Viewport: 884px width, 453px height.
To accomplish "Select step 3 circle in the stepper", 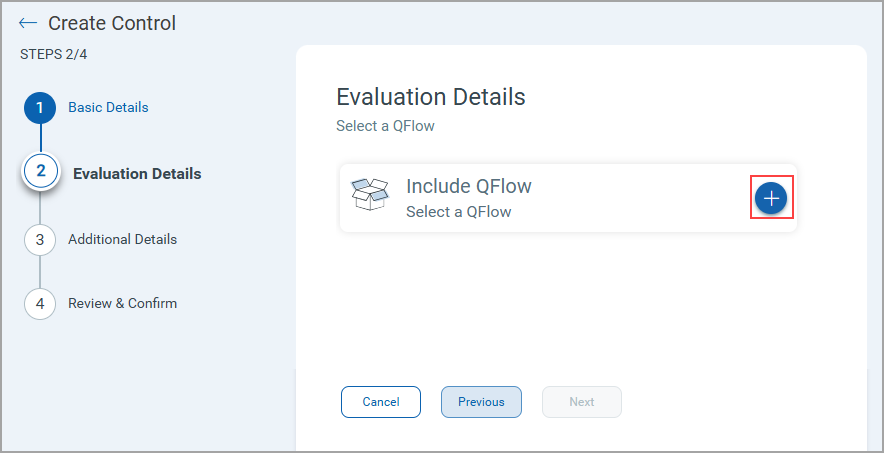I will (x=40, y=239).
